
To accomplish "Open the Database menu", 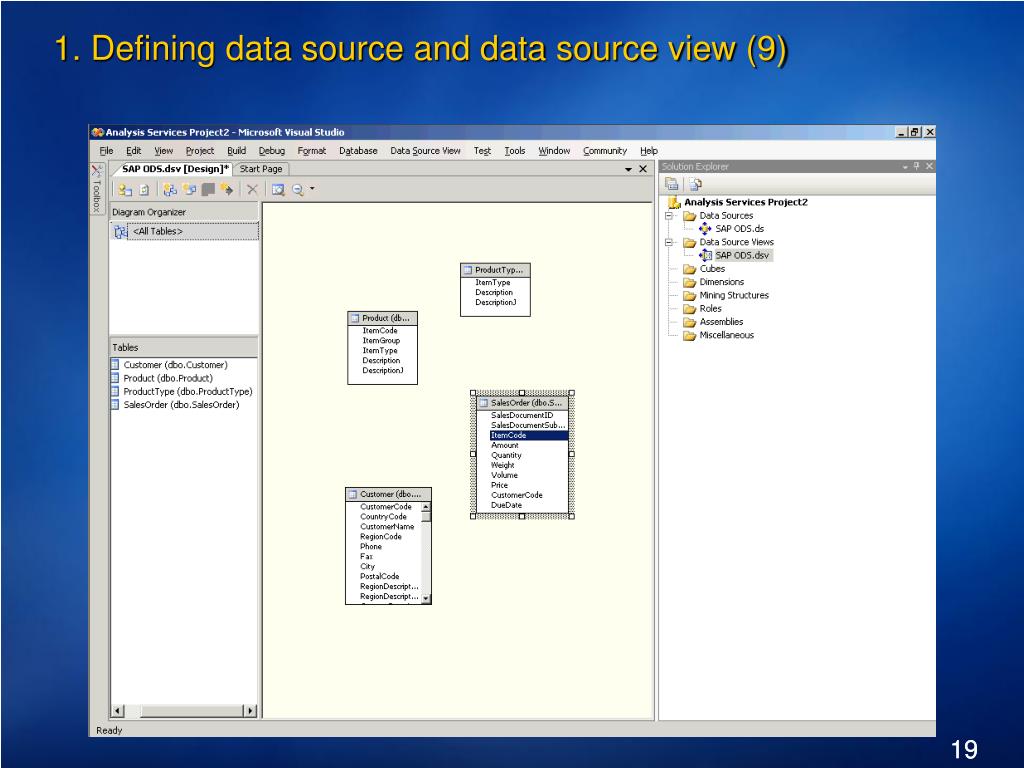I will click(x=358, y=151).
